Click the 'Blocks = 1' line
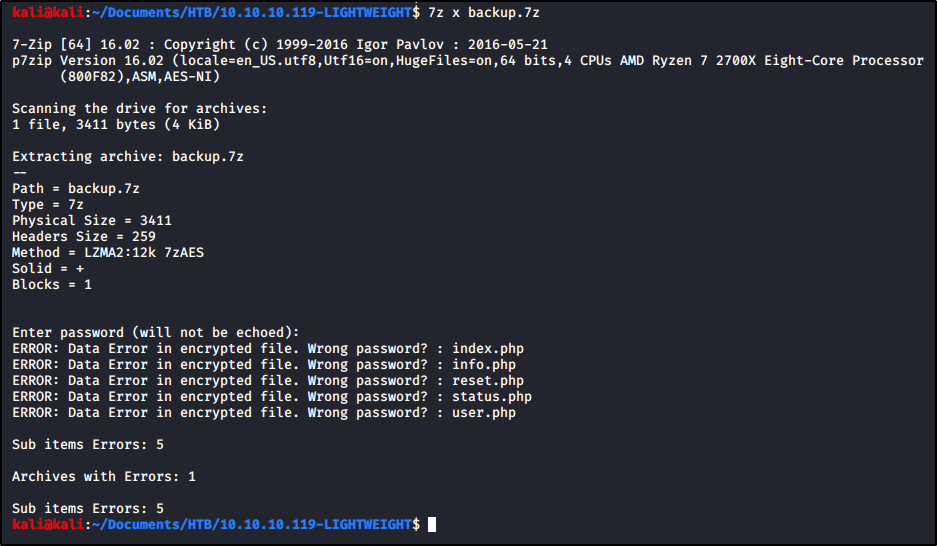This screenshot has height=546, width=937. pos(52,285)
